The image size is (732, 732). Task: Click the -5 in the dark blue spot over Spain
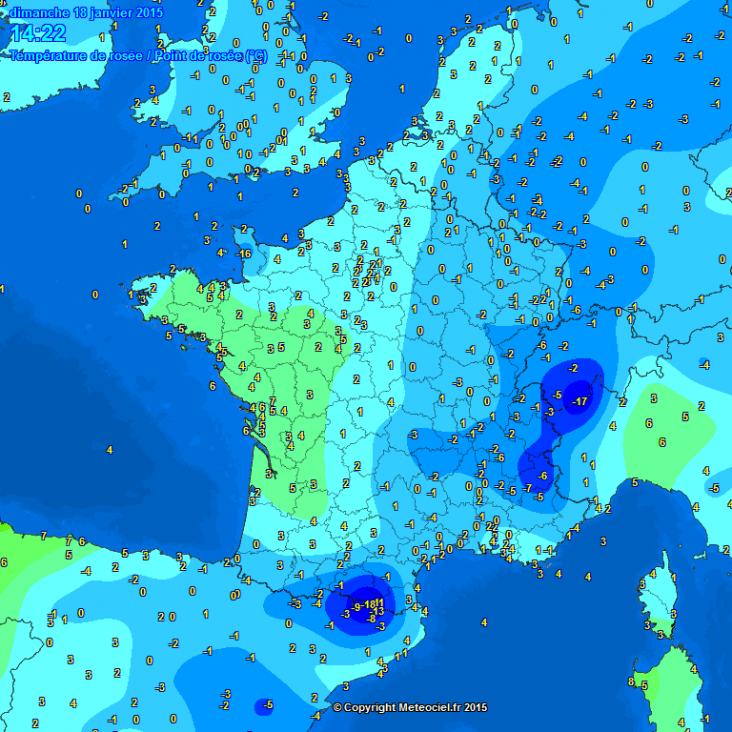click(266, 705)
